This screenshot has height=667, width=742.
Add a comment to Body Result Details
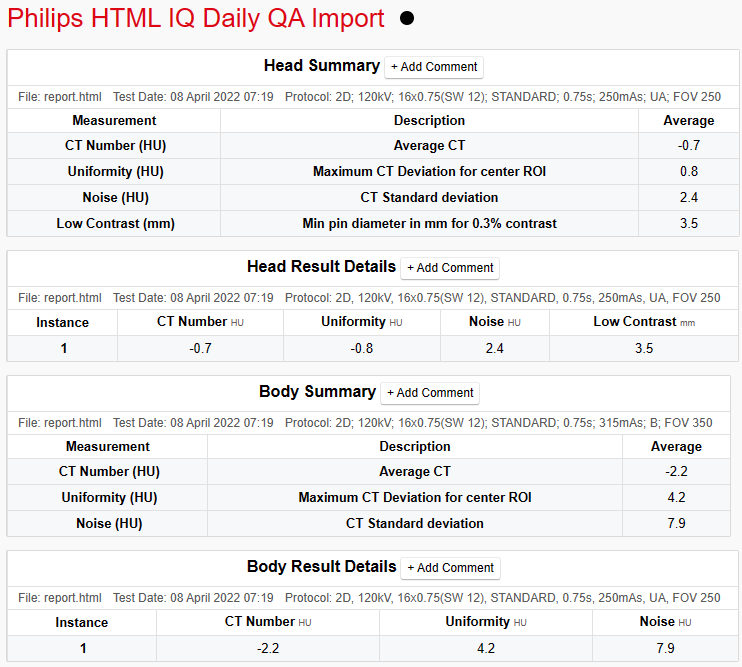tap(451, 568)
